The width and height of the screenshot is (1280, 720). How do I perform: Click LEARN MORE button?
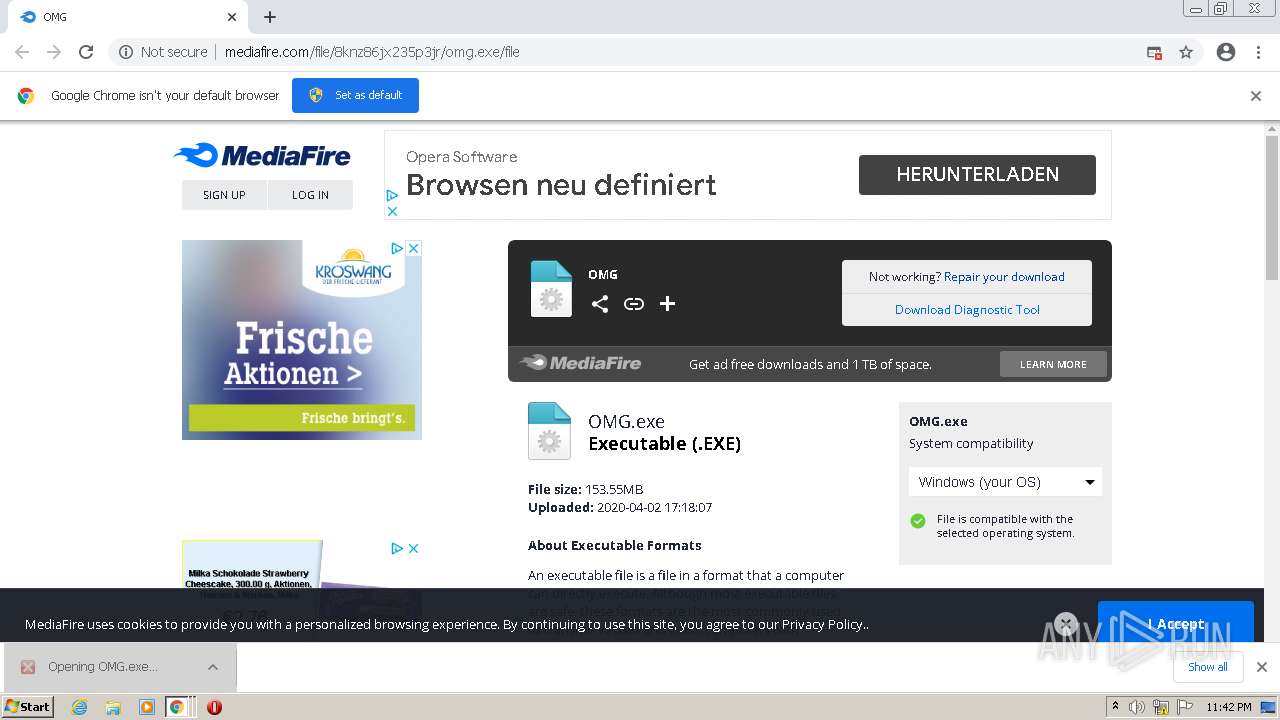coord(1053,364)
